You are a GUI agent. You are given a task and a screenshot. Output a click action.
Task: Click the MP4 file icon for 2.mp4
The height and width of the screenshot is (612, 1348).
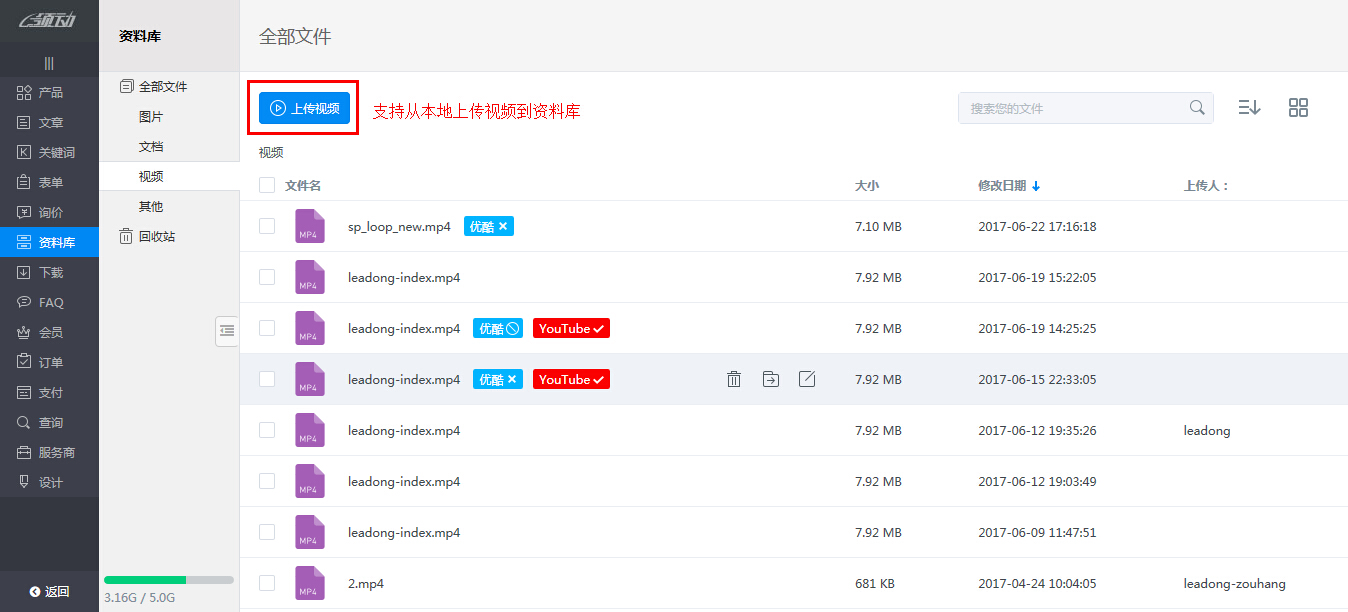tap(309, 583)
